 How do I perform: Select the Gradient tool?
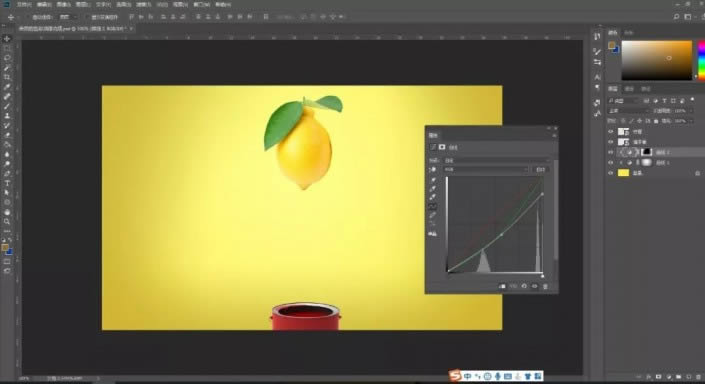click(x=7, y=144)
